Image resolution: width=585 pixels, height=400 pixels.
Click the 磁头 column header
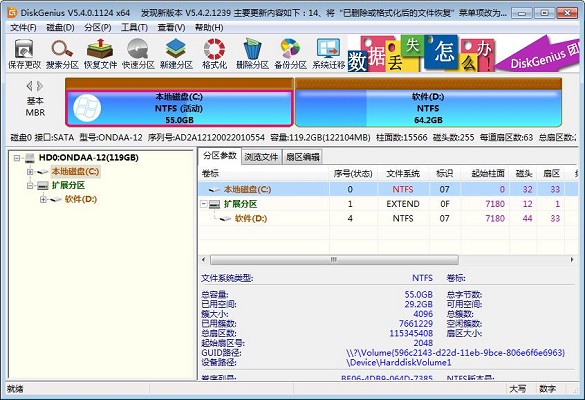[x=523, y=174]
